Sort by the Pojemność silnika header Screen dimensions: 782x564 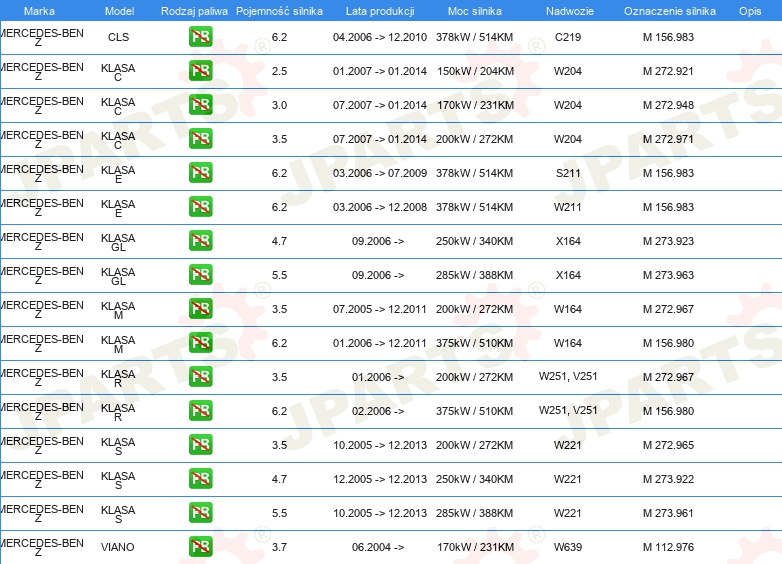(x=279, y=10)
